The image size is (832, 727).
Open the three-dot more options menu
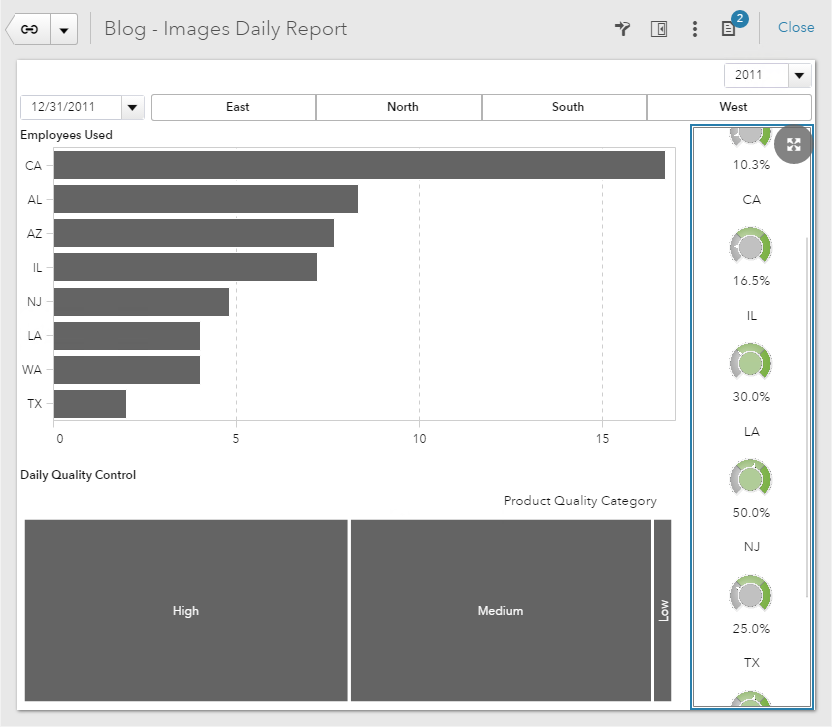coord(695,29)
